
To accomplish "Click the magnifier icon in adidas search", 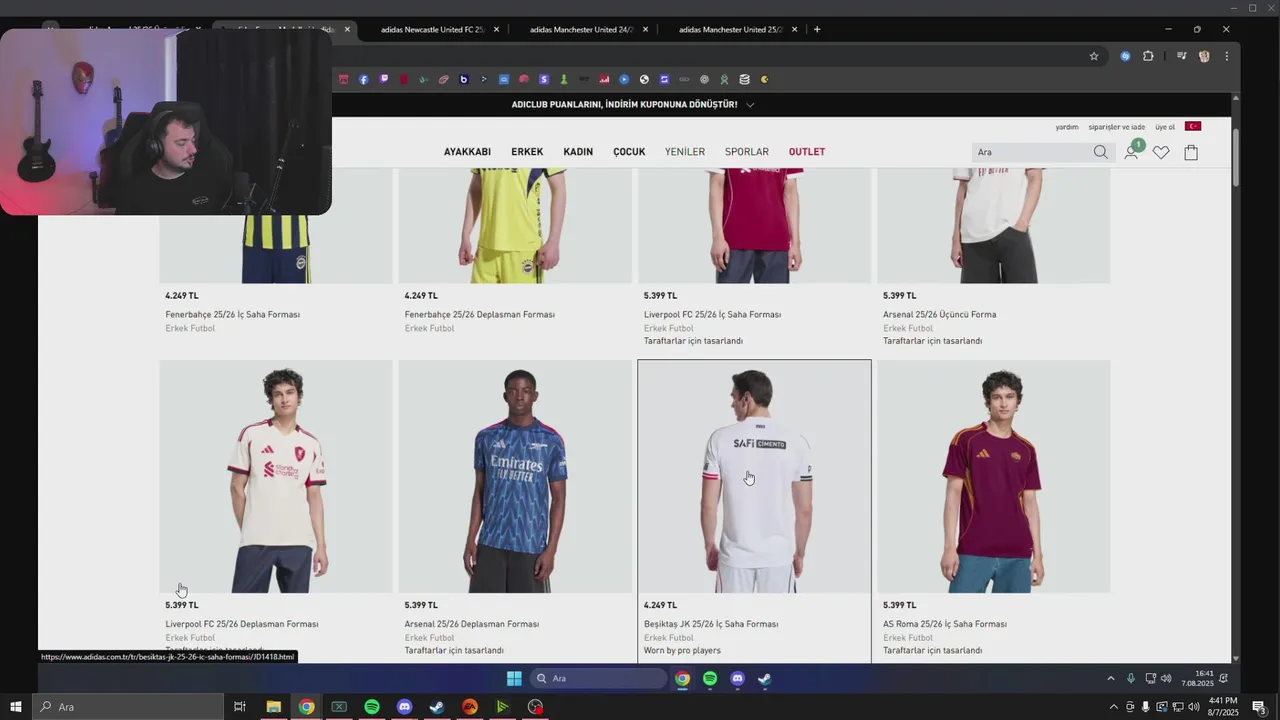I will point(1100,152).
